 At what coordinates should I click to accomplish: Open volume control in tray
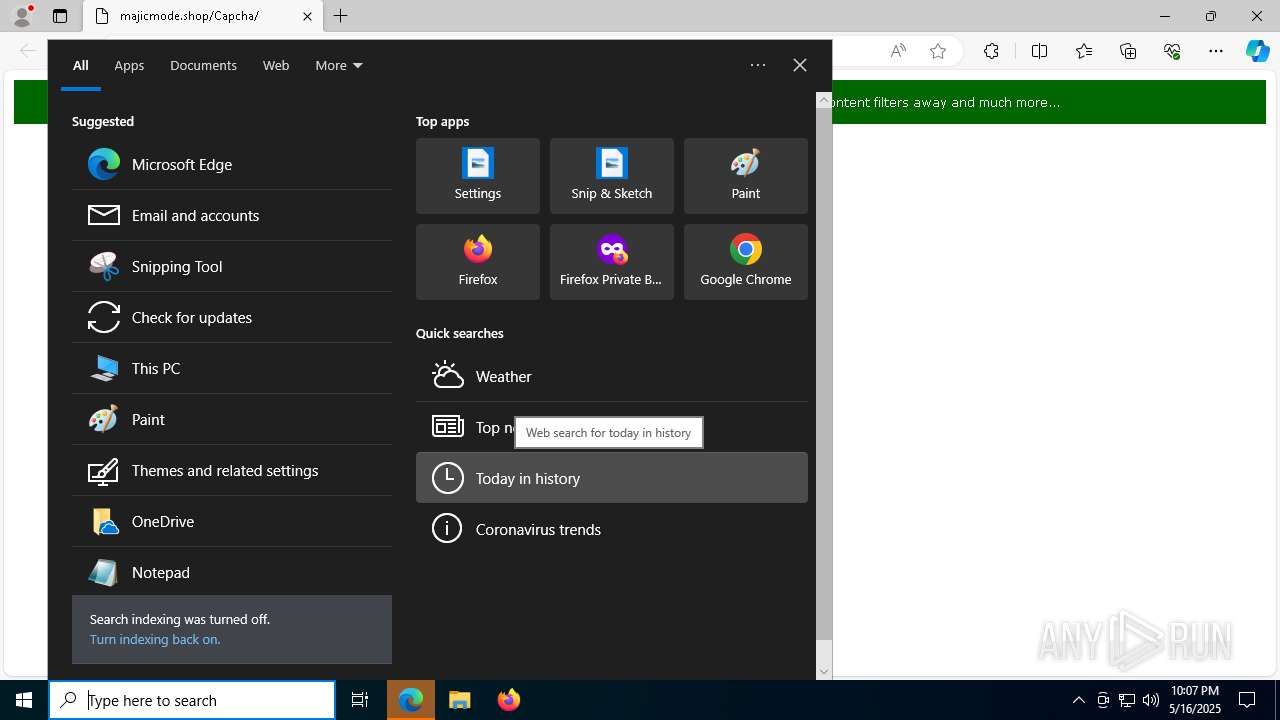[1151, 700]
